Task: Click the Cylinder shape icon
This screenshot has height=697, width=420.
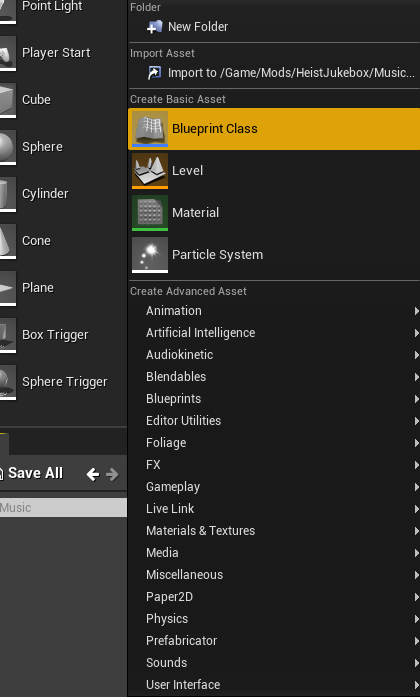Action: point(8,194)
